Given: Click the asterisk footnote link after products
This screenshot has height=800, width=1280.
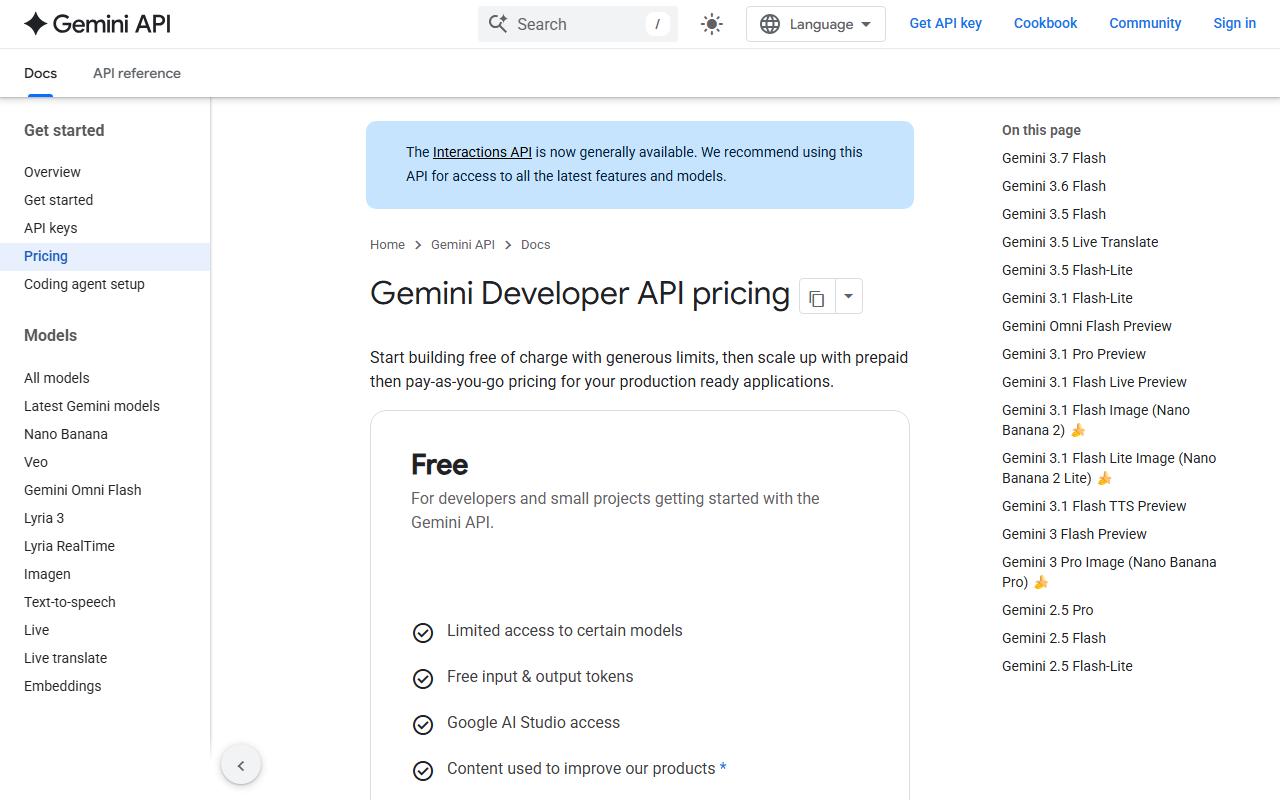Looking at the screenshot, I should 723,768.
